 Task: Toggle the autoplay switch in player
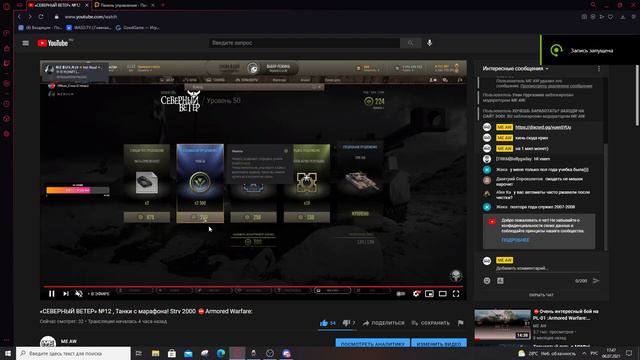click(401, 293)
